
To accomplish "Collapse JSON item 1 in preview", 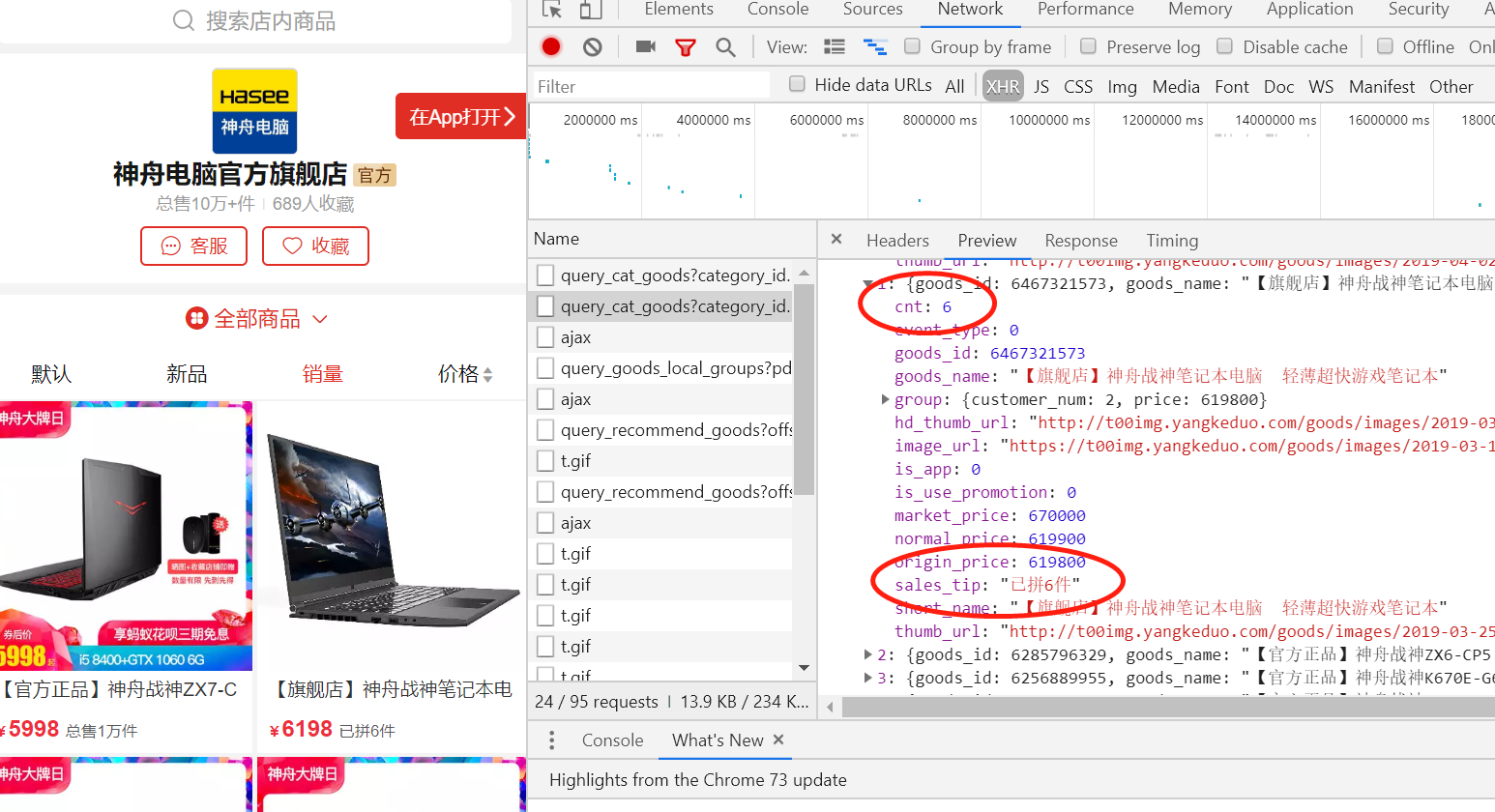I will (x=867, y=283).
